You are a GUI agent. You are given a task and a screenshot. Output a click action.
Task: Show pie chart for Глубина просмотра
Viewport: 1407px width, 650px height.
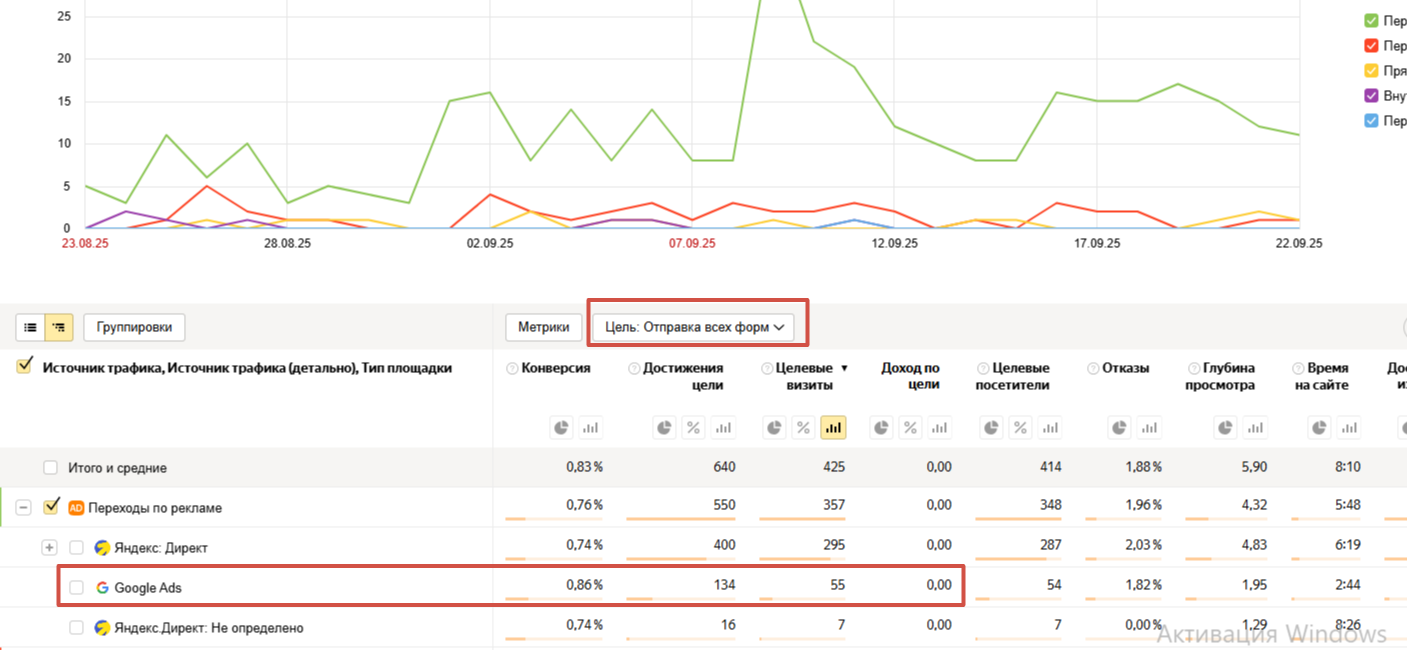[x=1227, y=428]
